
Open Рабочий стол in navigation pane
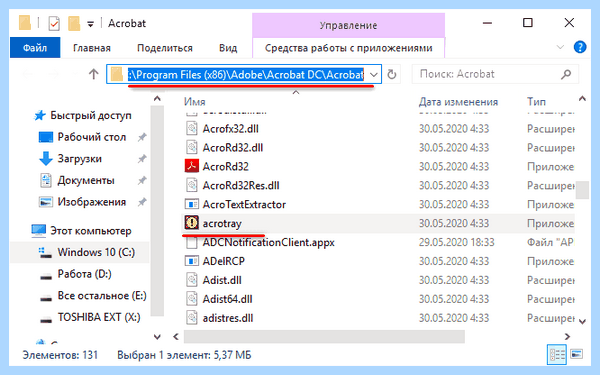[91, 137]
